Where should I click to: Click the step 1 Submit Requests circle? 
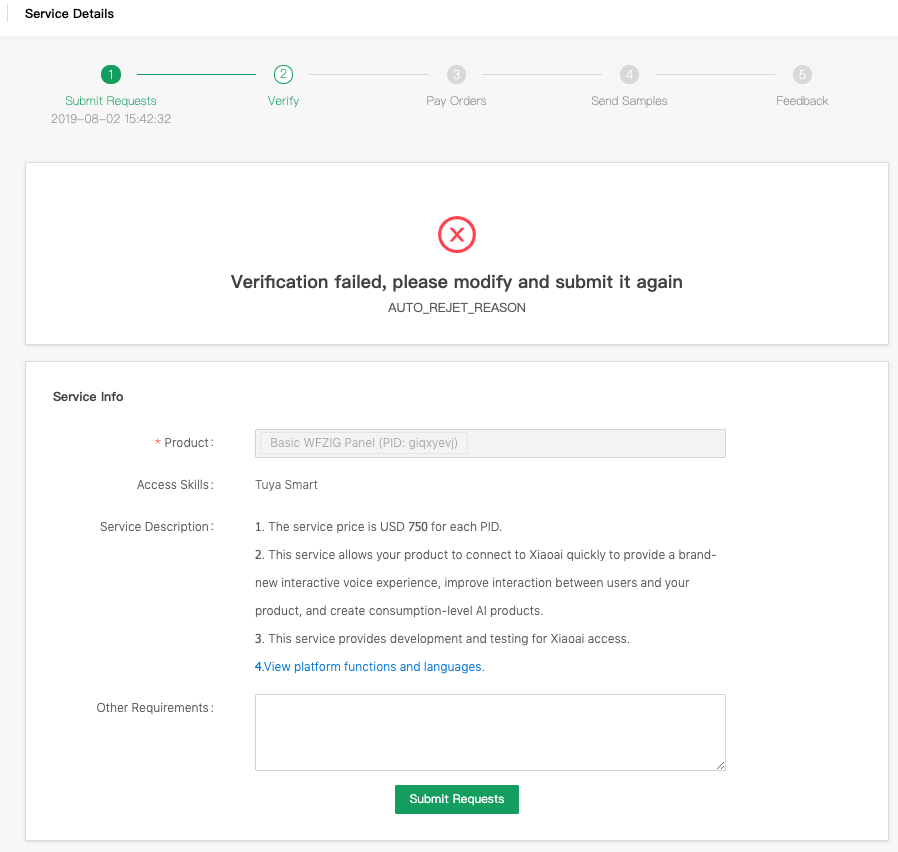(x=111, y=74)
